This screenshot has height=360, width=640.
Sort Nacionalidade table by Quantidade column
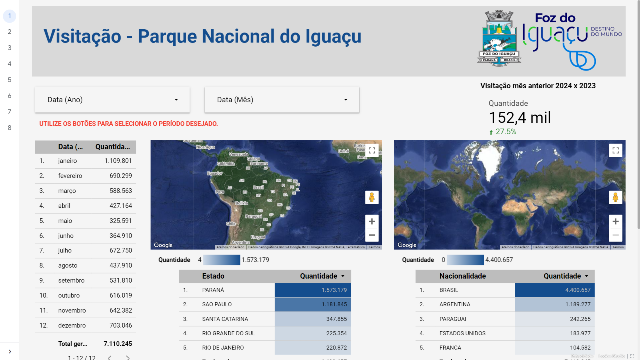(566, 276)
